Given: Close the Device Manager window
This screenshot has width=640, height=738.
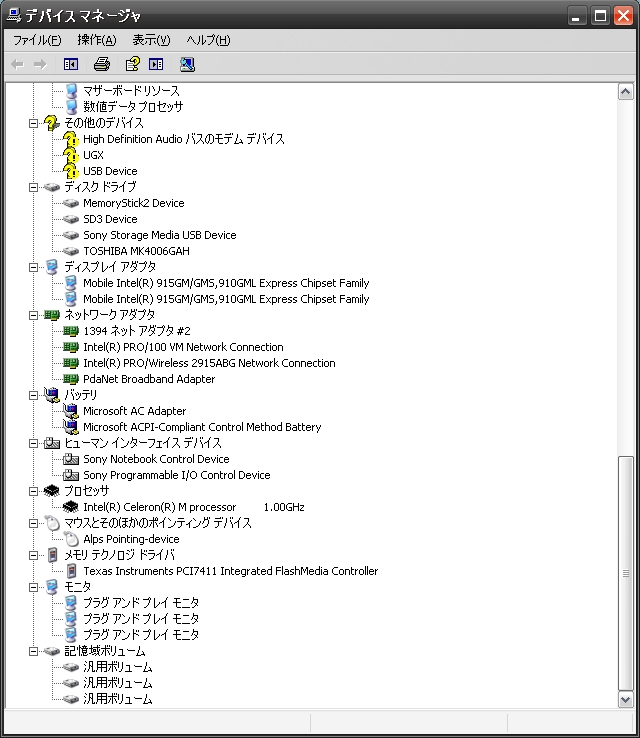Looking at the screenshot, I should pyautogui.click(x=624, y=16).
